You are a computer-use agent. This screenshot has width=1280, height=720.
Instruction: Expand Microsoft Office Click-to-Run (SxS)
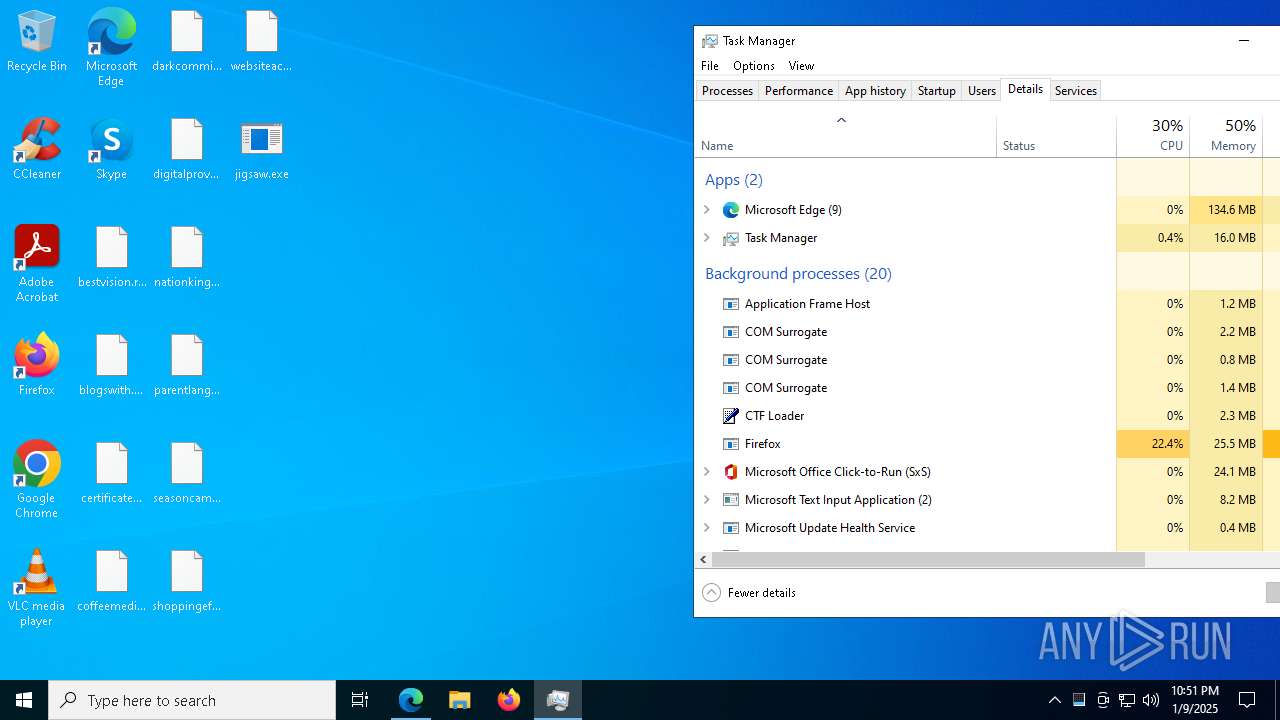click(x=707, y=472)
